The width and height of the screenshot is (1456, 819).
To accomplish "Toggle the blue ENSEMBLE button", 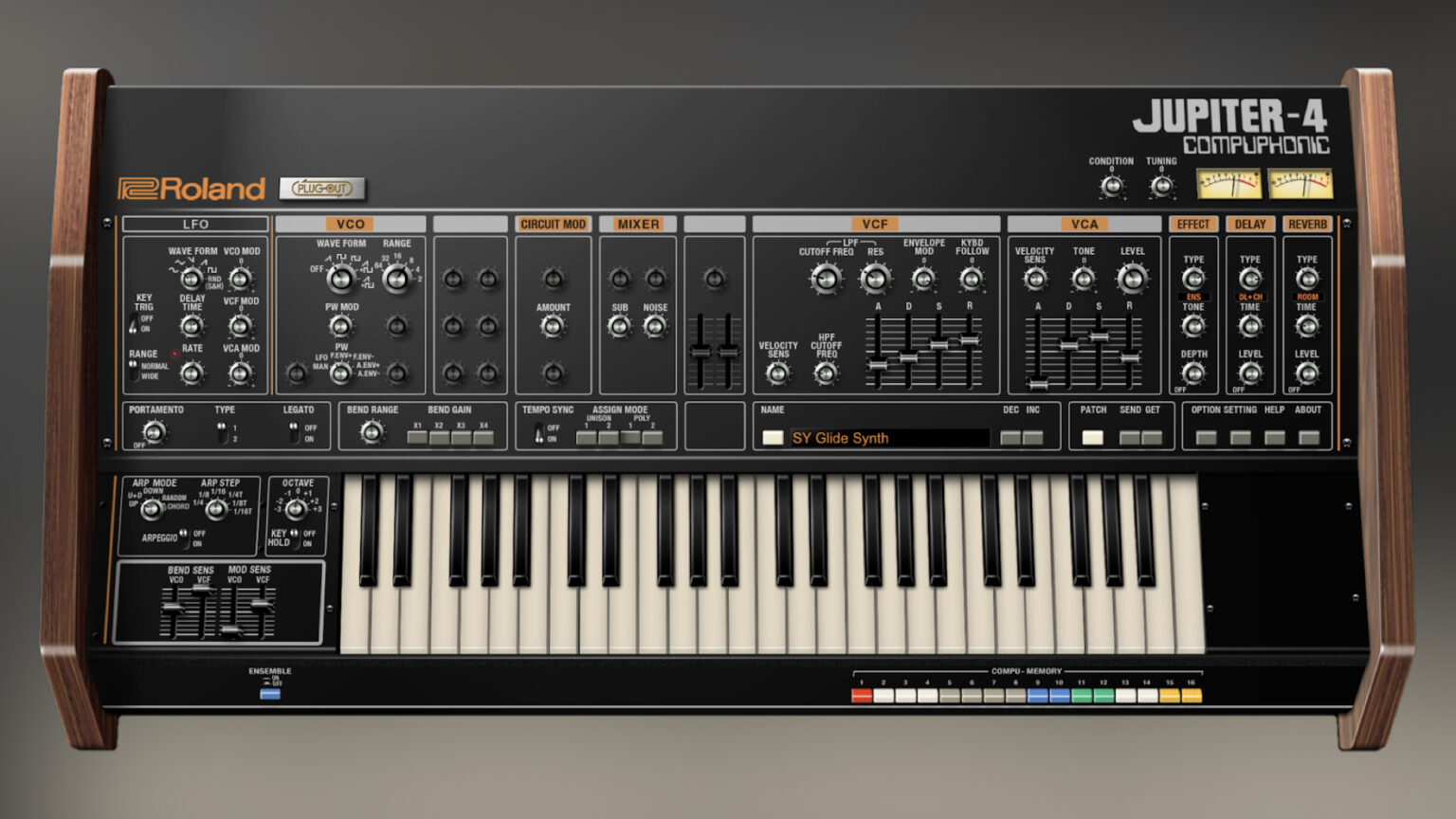I will pyautogui.click(x=270, y=694).
